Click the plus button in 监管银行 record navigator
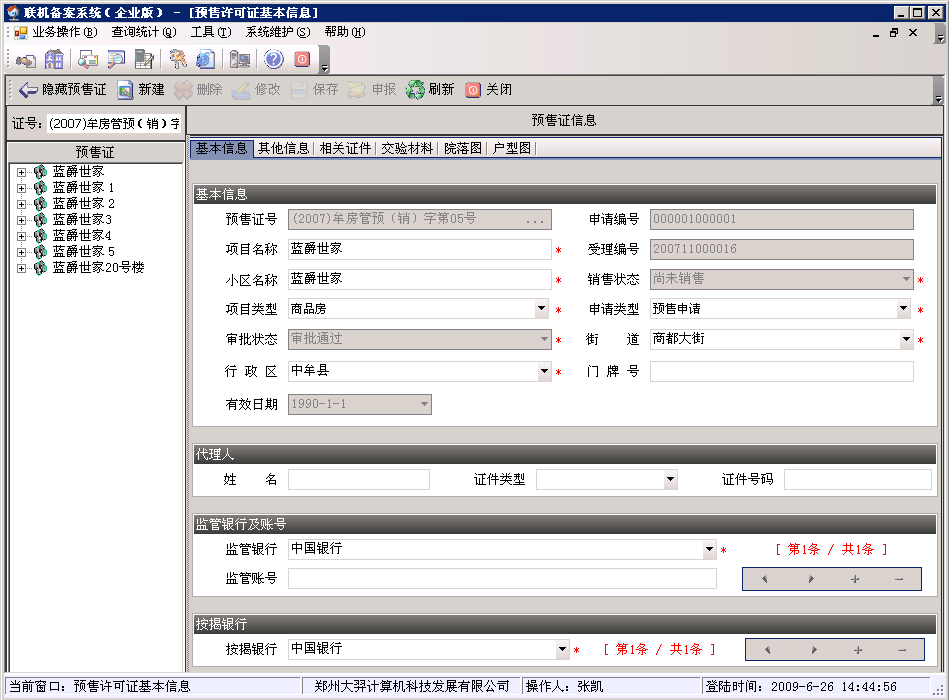 855,579
